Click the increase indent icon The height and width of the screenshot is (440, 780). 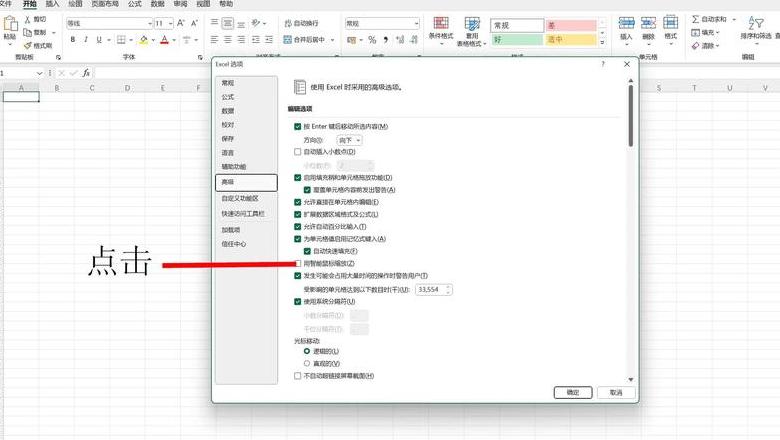point(269,39)
